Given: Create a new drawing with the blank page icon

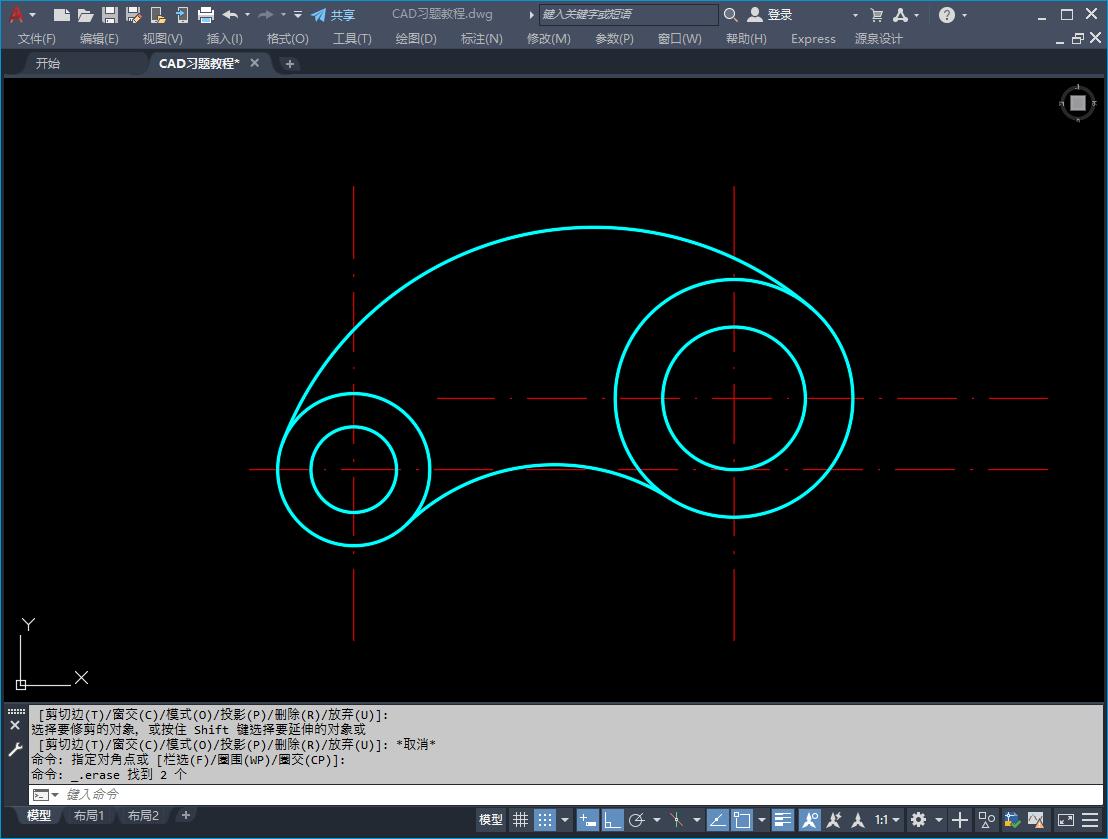Looking at the screenshot, I should [x=62, y=15].
